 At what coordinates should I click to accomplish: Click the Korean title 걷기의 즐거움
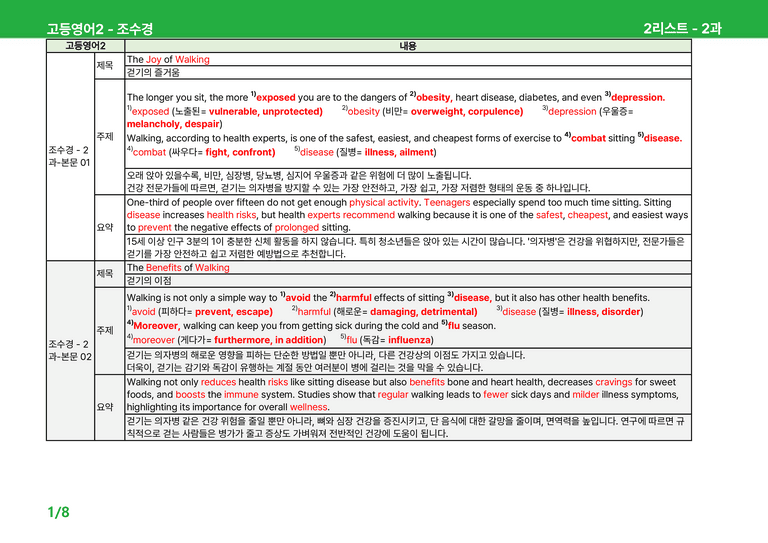pos(153,72)
